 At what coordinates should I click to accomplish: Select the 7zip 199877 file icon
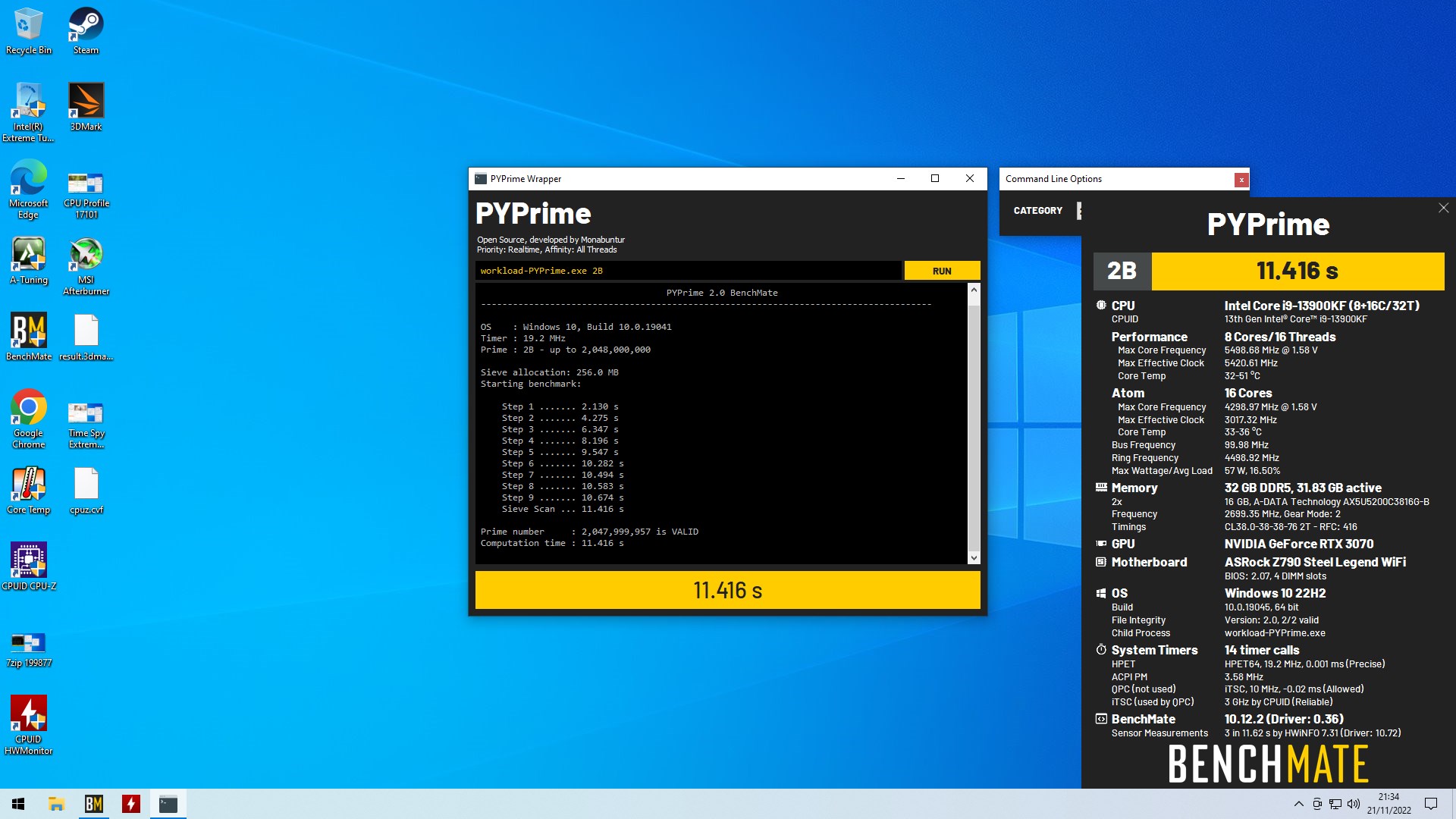[x=29, y=650]
